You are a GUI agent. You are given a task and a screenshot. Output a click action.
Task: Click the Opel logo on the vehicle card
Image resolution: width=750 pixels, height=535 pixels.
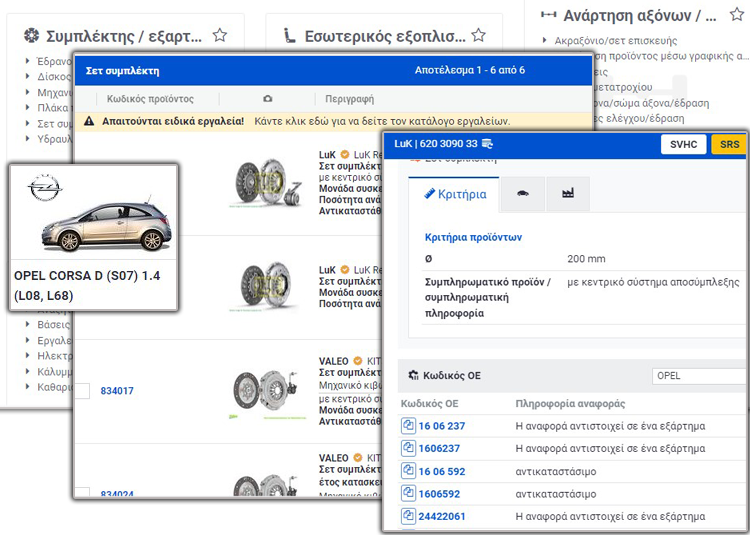[x=44, y=187]
